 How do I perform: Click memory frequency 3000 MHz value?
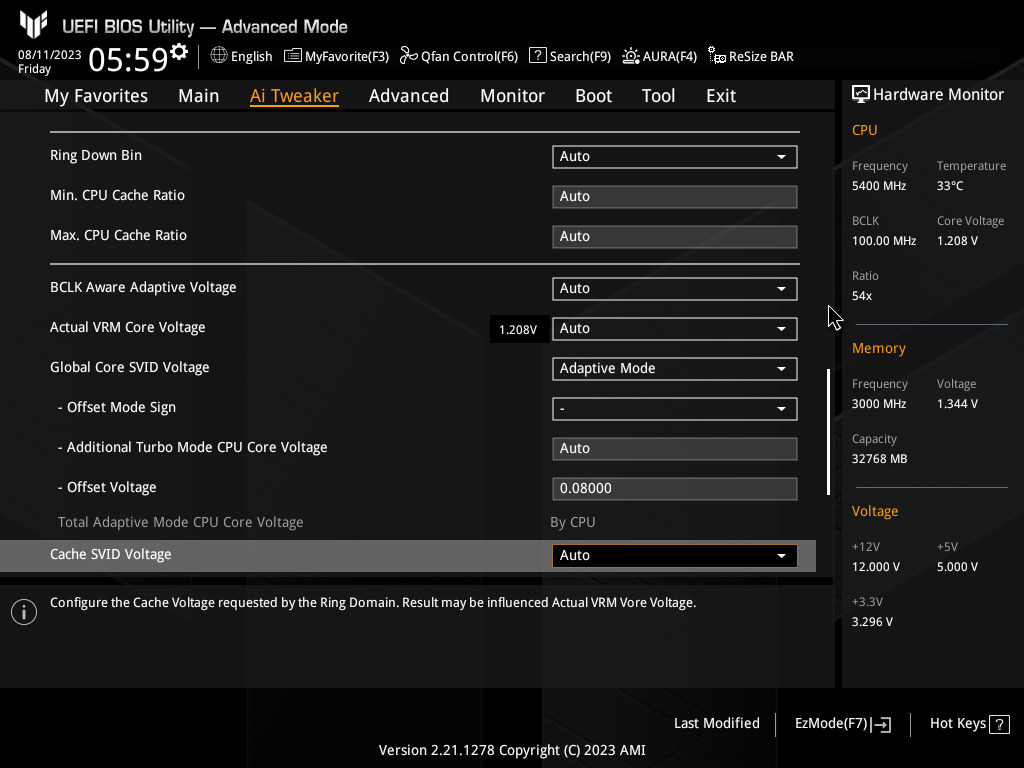point(878,404)
